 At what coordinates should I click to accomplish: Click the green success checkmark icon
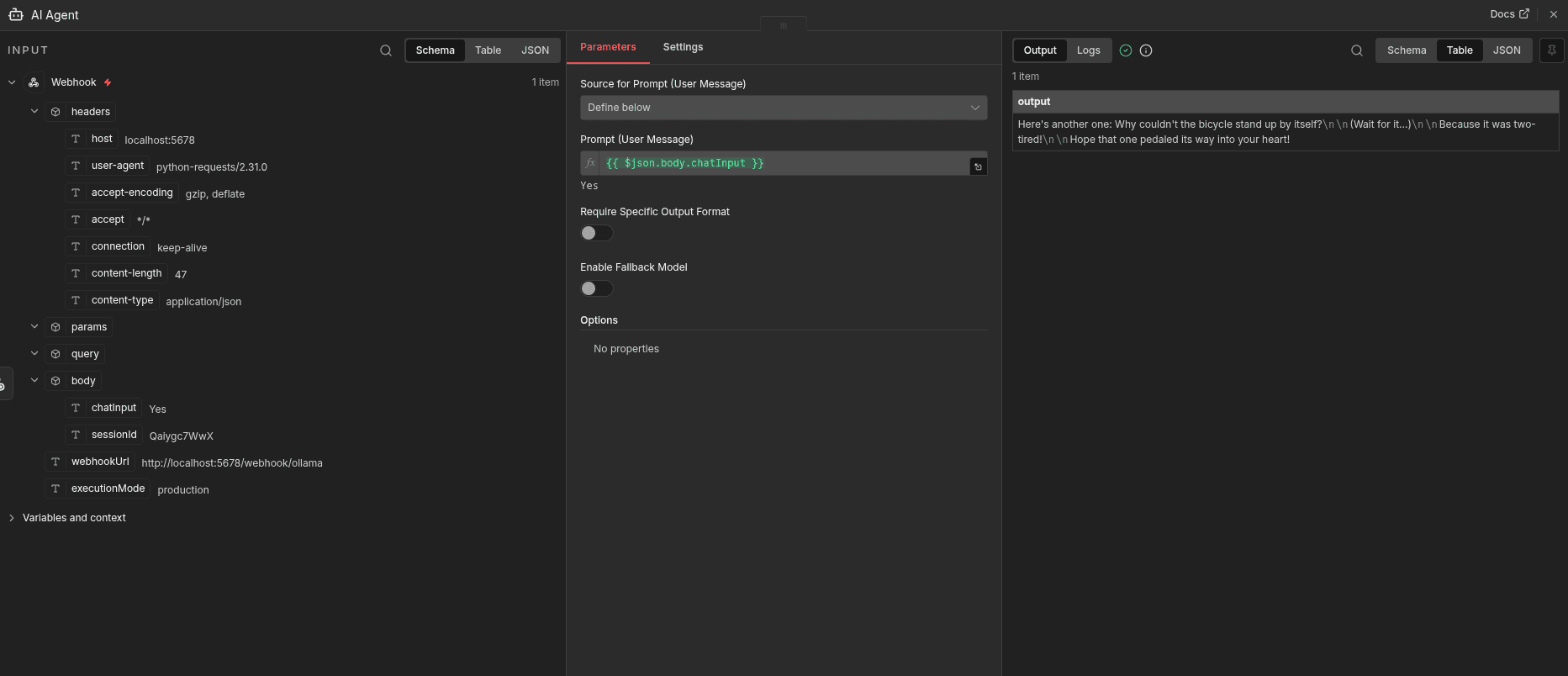tap(1126, 50)
